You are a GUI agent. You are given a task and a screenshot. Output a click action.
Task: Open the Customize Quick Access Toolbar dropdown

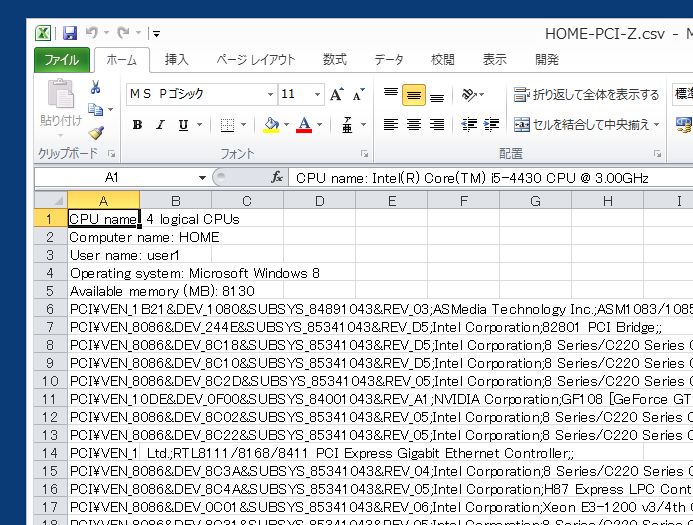[156, 33]
